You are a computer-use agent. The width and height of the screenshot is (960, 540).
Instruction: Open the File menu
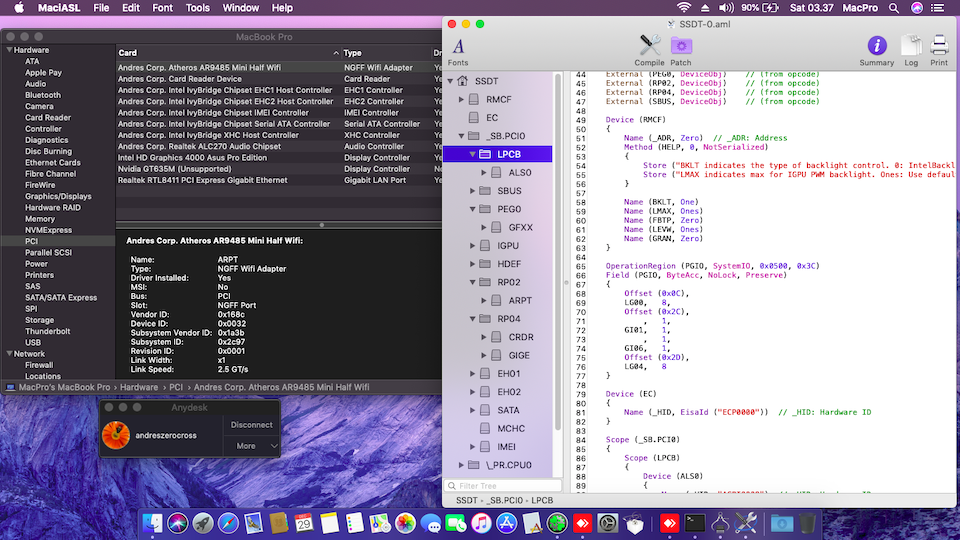(101, 8)
